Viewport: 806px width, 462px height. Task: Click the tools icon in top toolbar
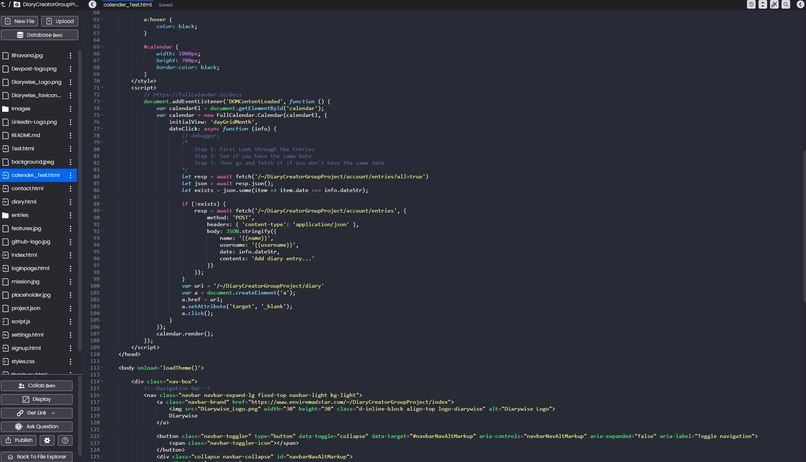(x=774, y=4)
